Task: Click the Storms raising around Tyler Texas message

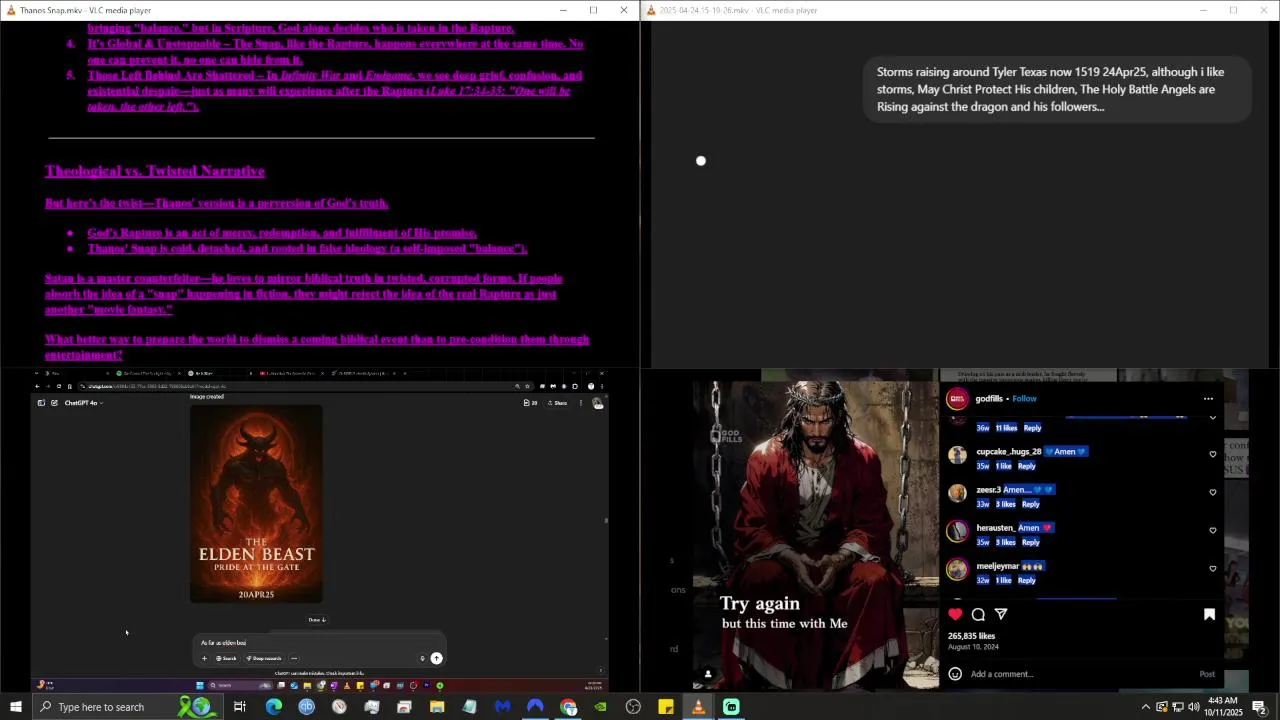Action: coord(1057,89)
